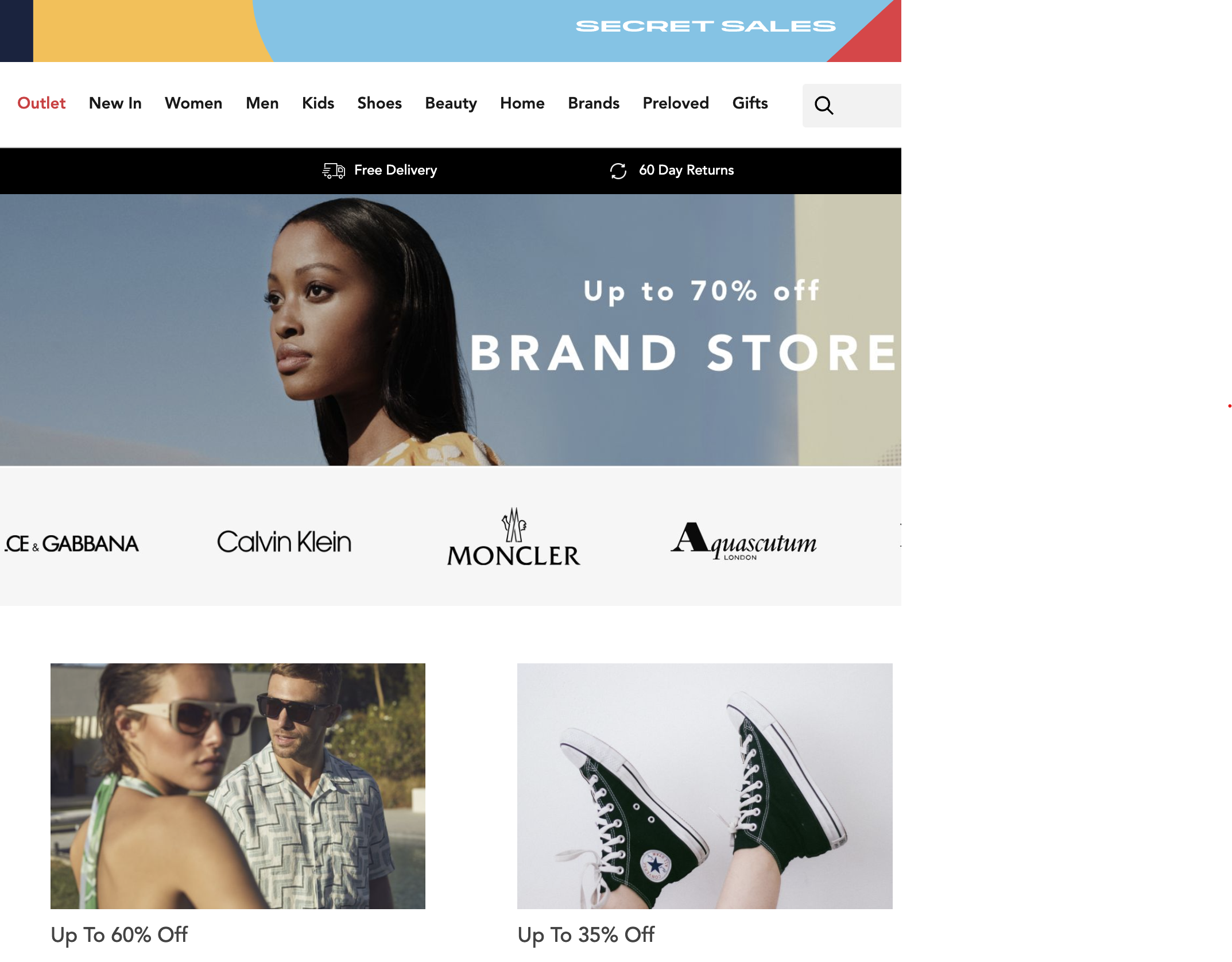1232x962 pixels.
Task: Open the Secret Sales logo
Action: coord(706,26)
